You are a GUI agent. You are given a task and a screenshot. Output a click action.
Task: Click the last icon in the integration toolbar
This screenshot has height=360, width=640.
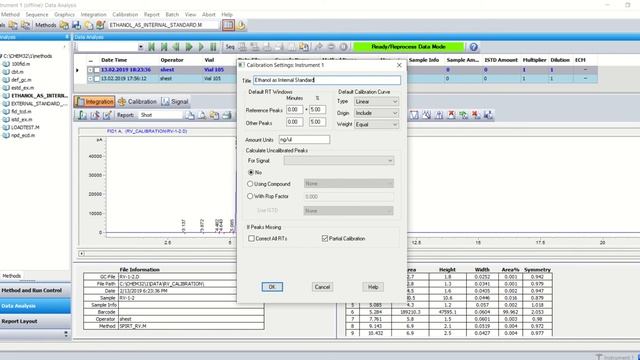(488, 115)
